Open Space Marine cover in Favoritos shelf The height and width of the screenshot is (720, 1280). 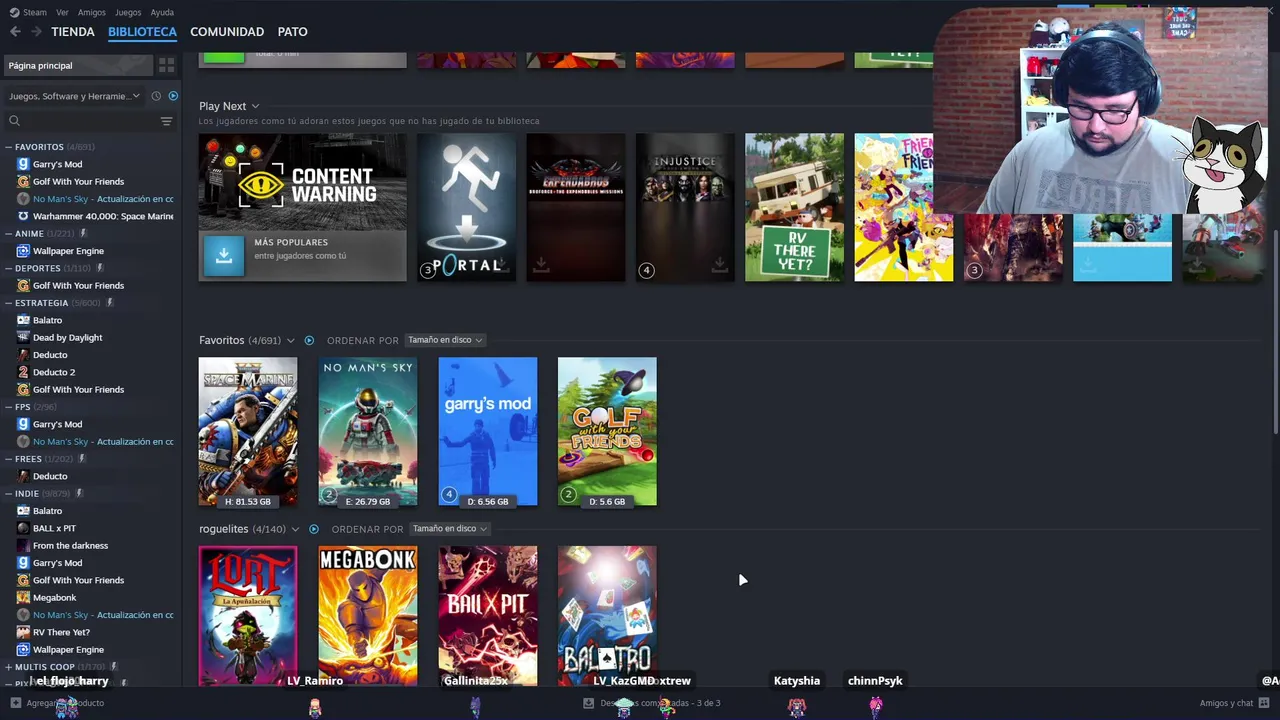(248, 431)
